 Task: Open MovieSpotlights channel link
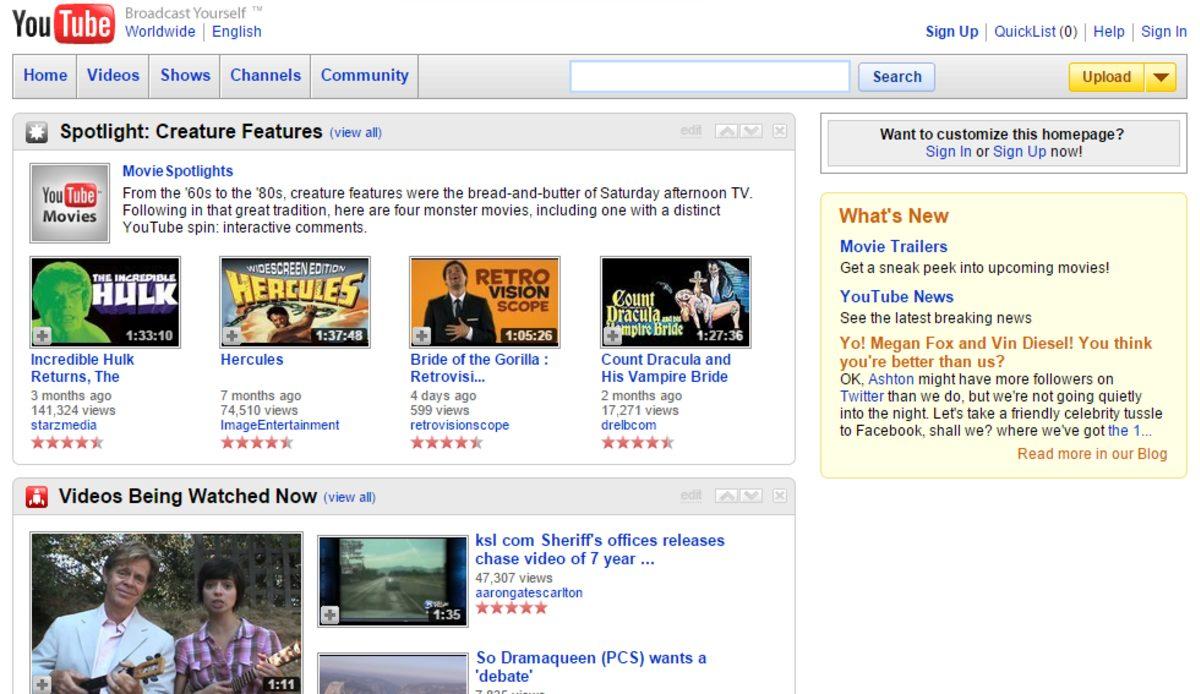pos(178,171)
